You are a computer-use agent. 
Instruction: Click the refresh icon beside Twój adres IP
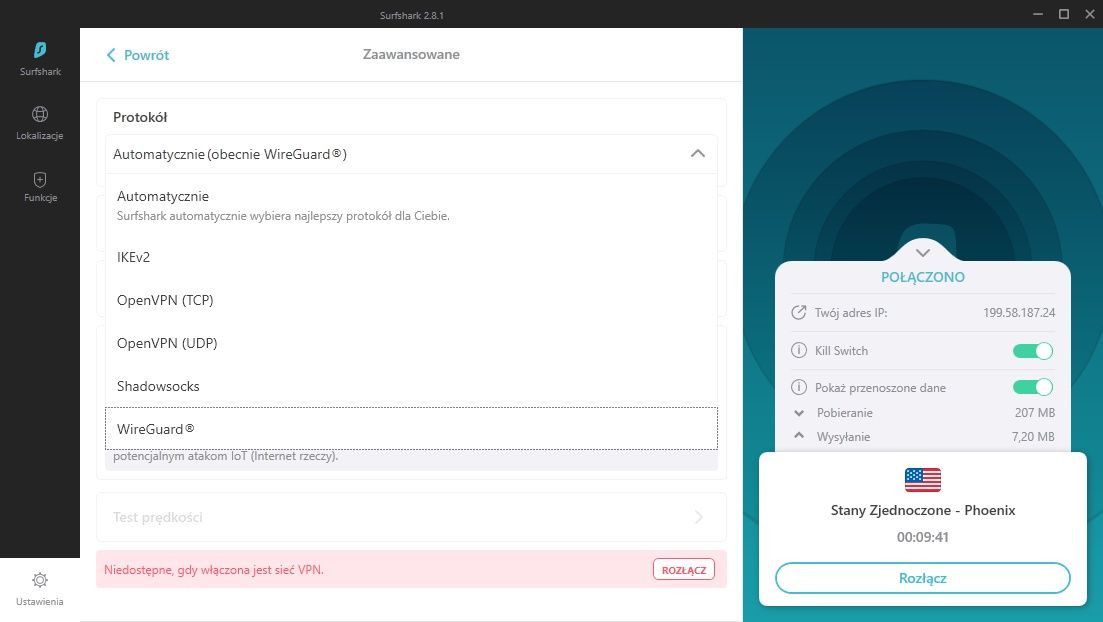tap(798, 312)
